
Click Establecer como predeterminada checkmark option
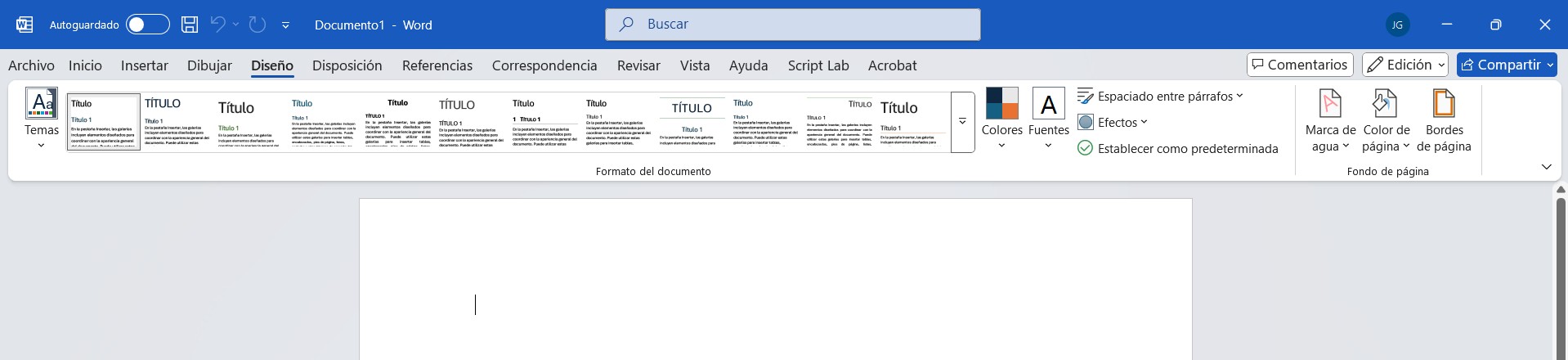(1177, 148)
